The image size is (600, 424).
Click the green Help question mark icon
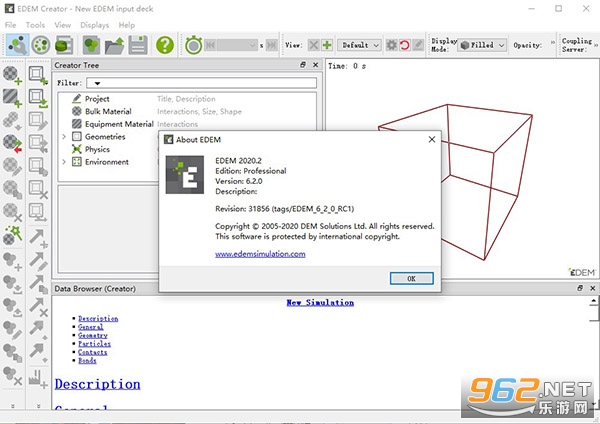click(x=165, y=45)
